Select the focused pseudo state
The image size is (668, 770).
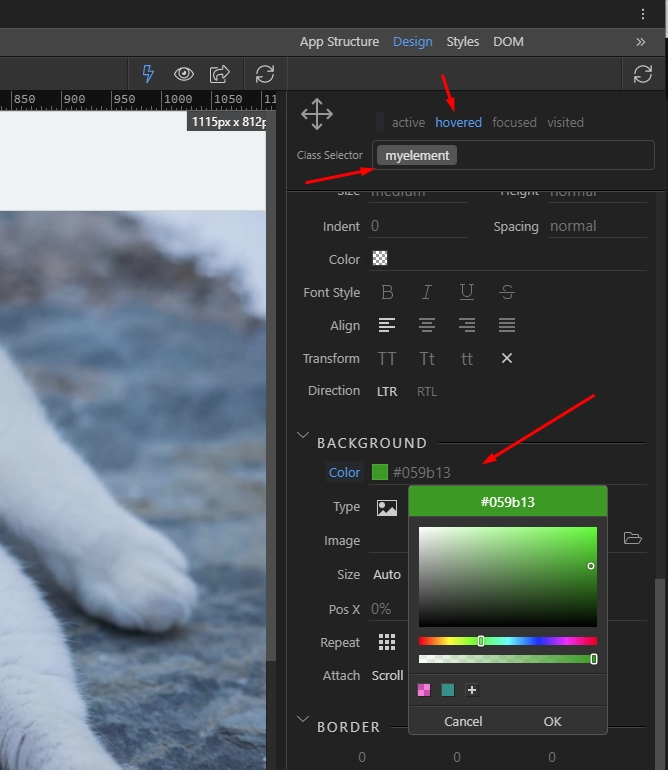coord(514,122)
